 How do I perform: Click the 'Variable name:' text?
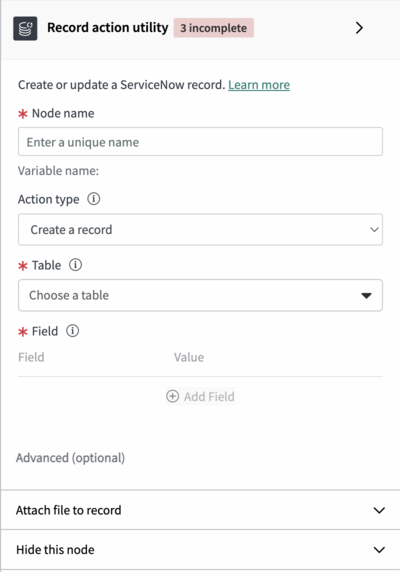click(x=58, y=170)
